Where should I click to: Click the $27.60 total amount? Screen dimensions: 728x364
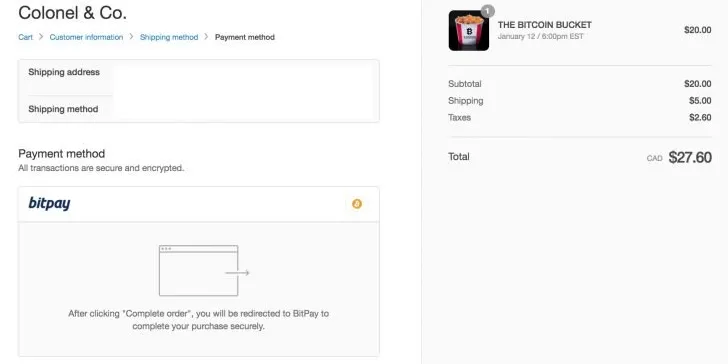click(690, 157)
